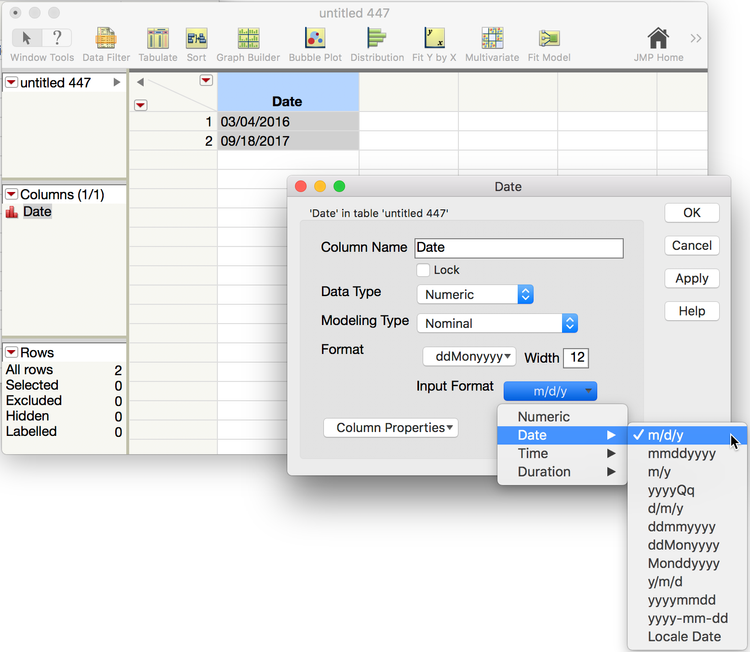
Task: Select the Date column header
Action: 288,92
